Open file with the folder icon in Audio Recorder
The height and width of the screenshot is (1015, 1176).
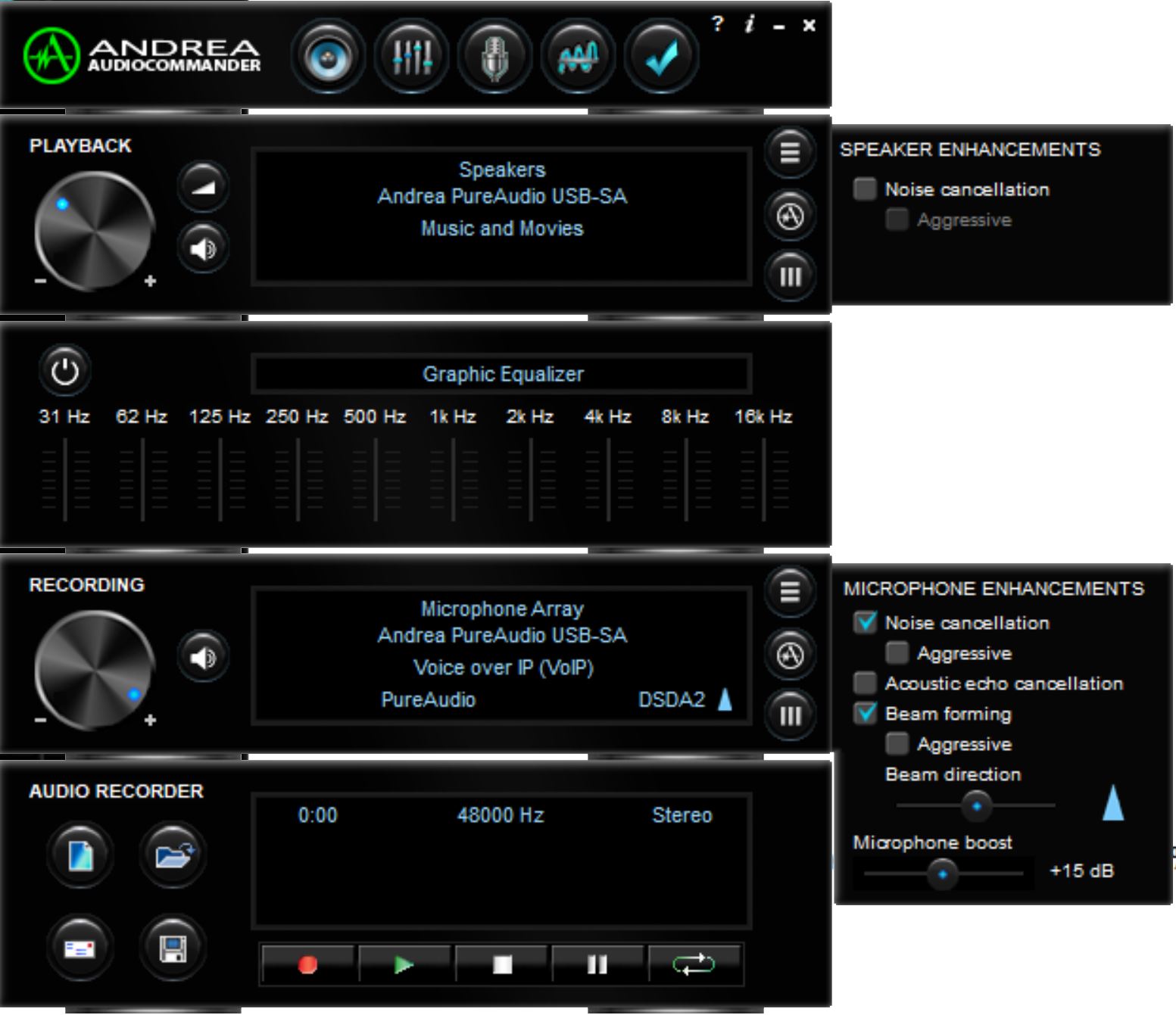tap(173, 855)
